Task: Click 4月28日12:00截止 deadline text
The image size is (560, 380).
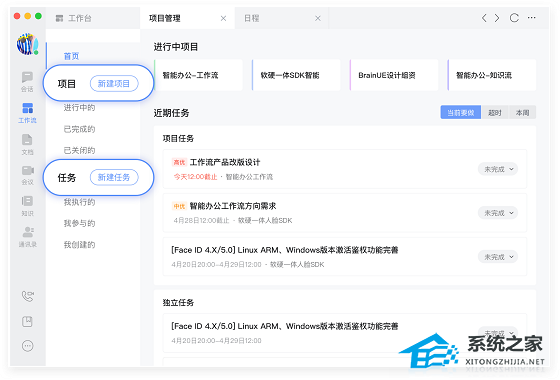Action: click(201, 221)
